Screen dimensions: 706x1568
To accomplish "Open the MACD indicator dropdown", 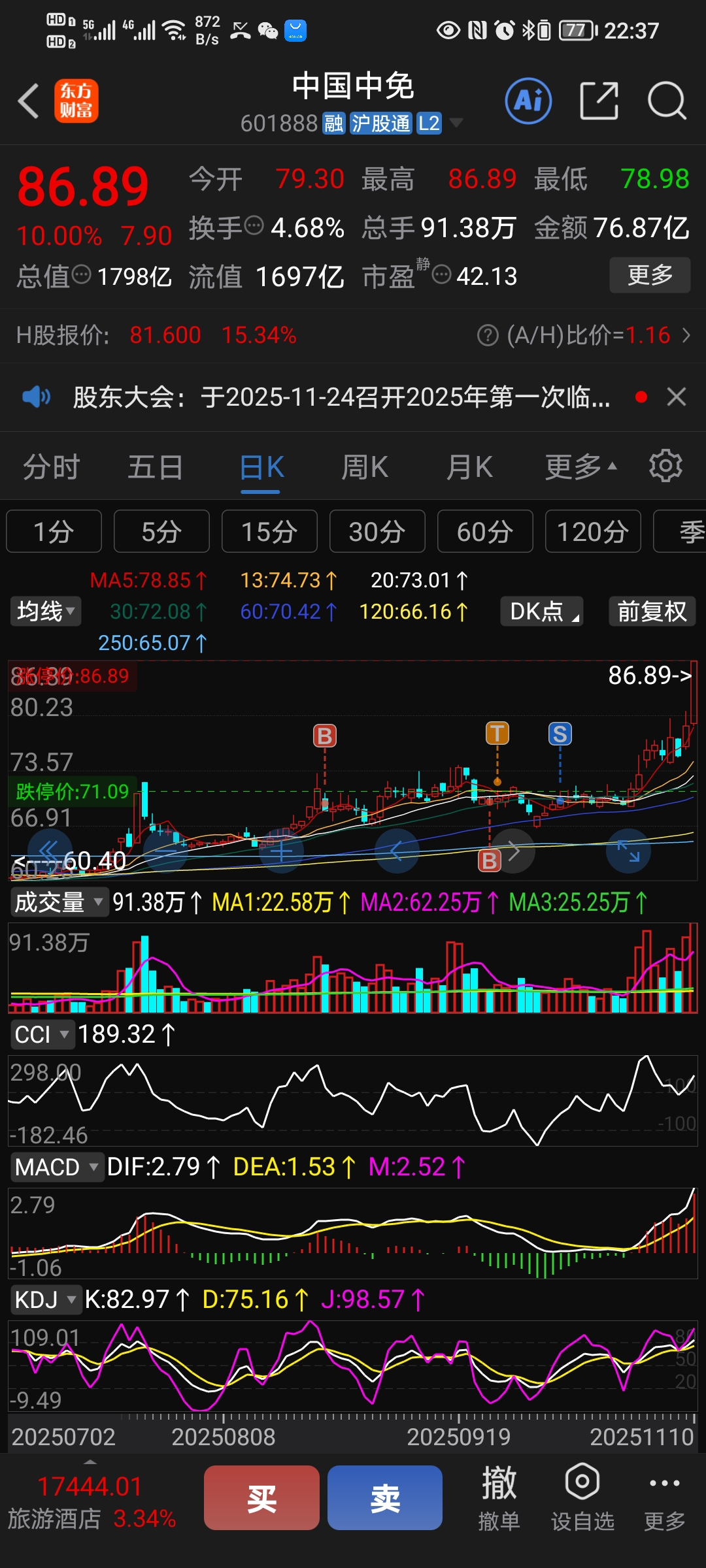I will (56, 1167).
